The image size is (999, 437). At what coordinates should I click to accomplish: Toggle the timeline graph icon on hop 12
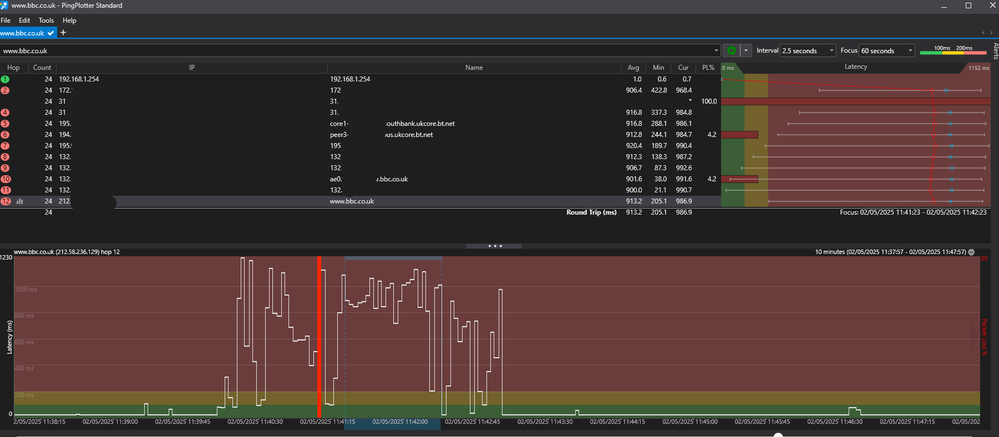pyautogui.click(x=20, y=201)
